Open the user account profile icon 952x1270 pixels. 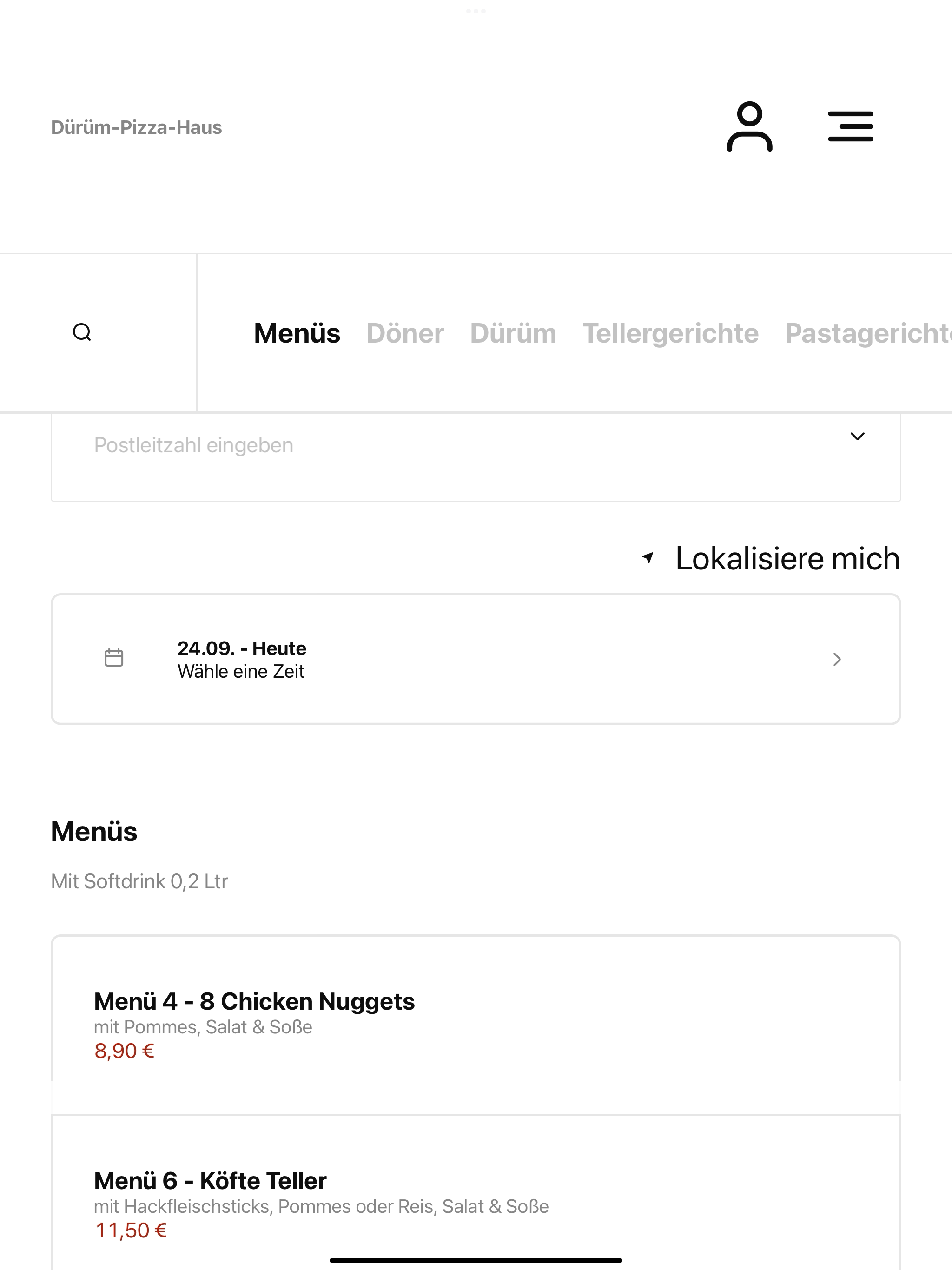[749, 126]
